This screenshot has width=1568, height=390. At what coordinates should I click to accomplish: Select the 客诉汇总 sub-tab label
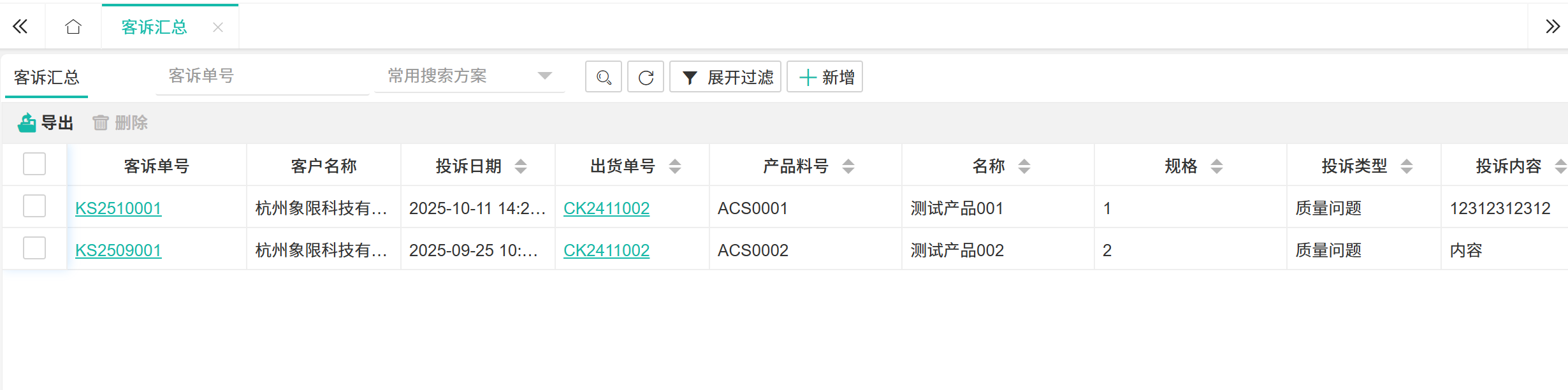pos(47,78)
